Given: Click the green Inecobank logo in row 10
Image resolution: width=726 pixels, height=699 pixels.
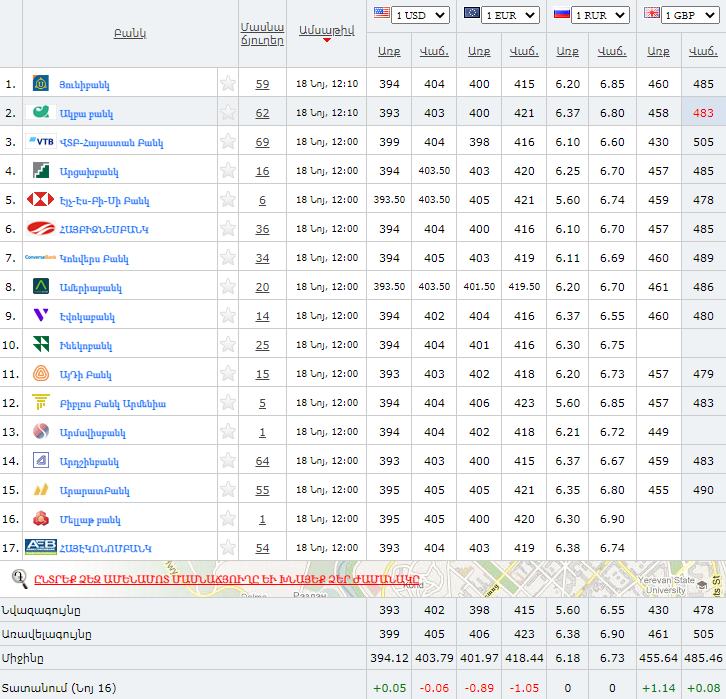Looking at the screenshot, I should (41, 344).
